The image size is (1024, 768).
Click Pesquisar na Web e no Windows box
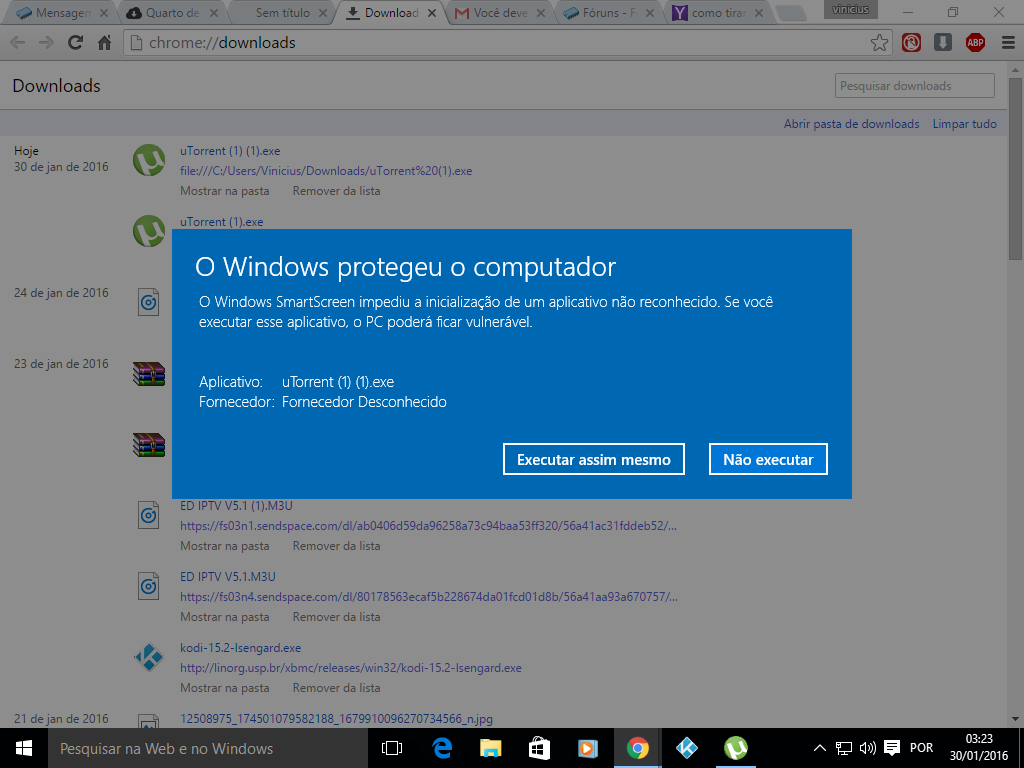click(208, 748)
